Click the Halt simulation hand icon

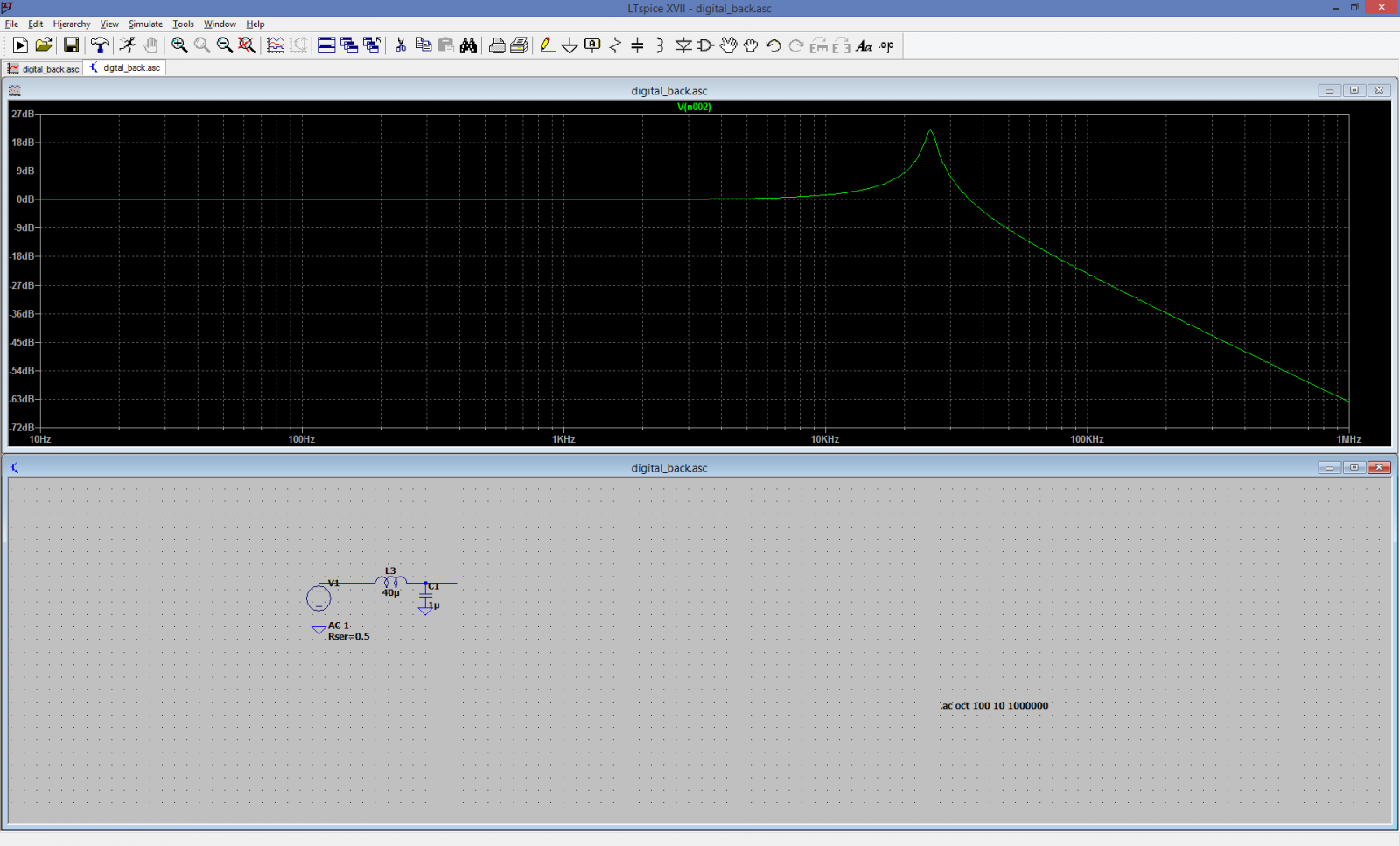150,45
